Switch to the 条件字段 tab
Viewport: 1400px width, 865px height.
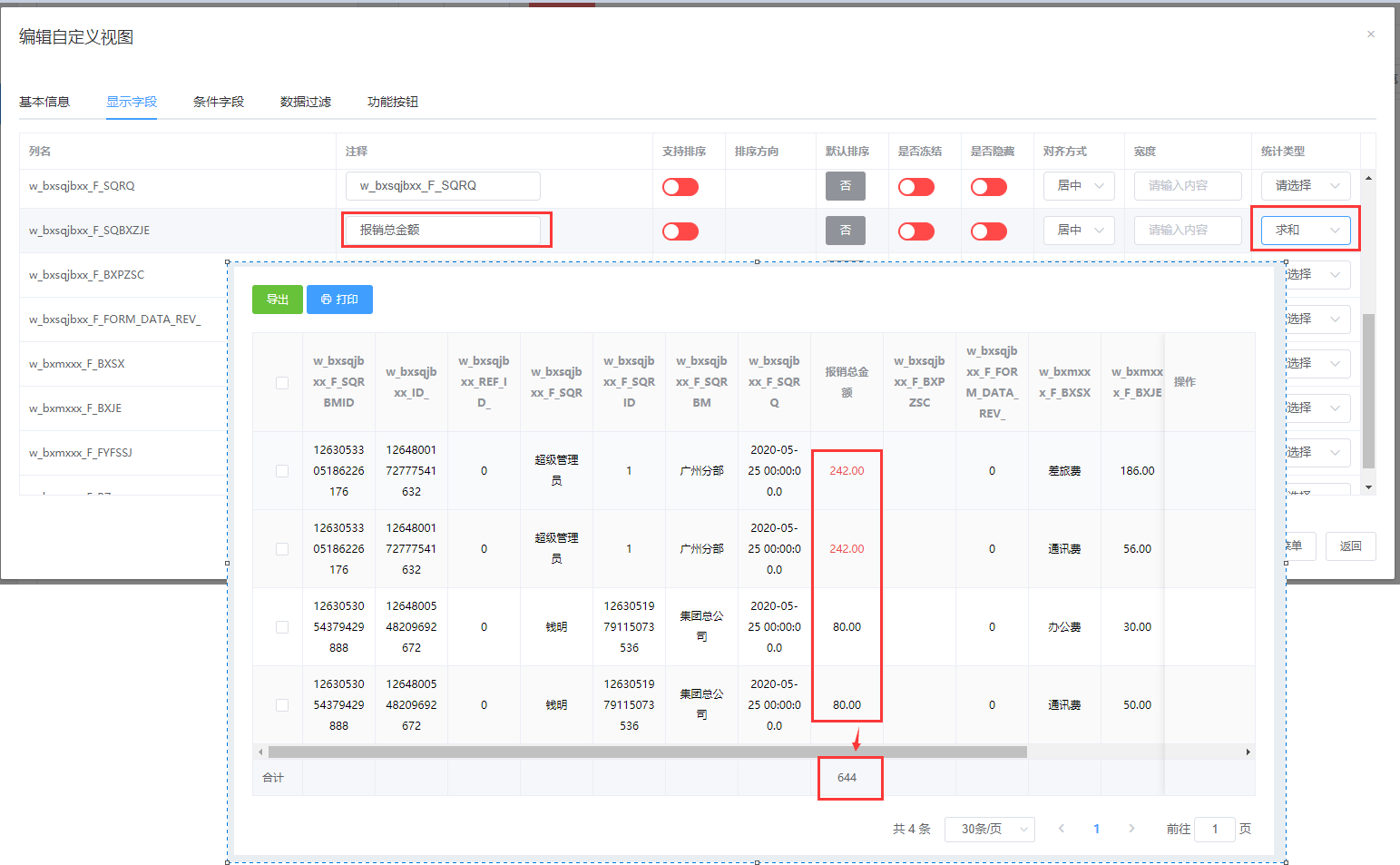point(219,102)
